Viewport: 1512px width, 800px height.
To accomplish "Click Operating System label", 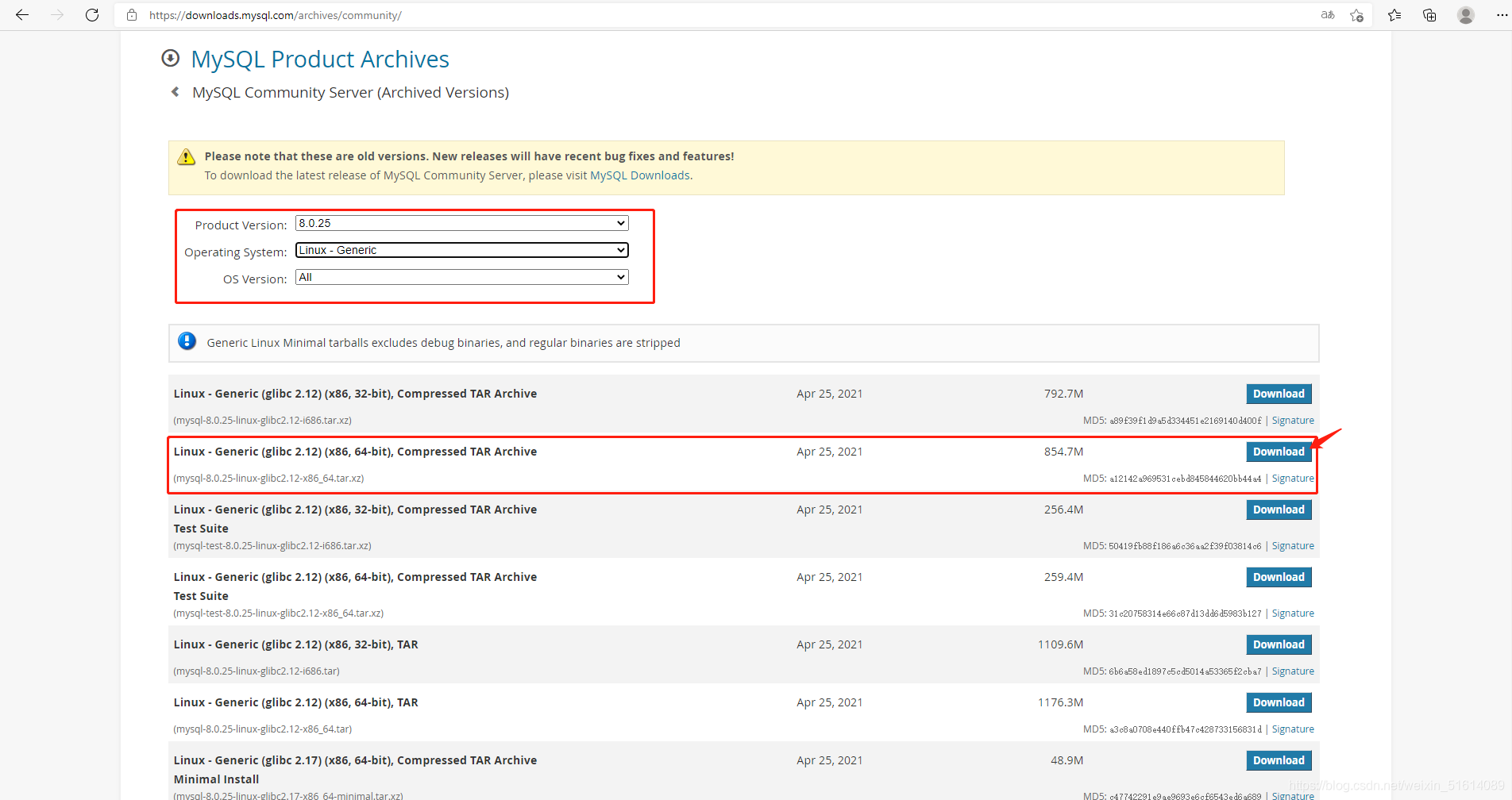I will tap(235, 252).
